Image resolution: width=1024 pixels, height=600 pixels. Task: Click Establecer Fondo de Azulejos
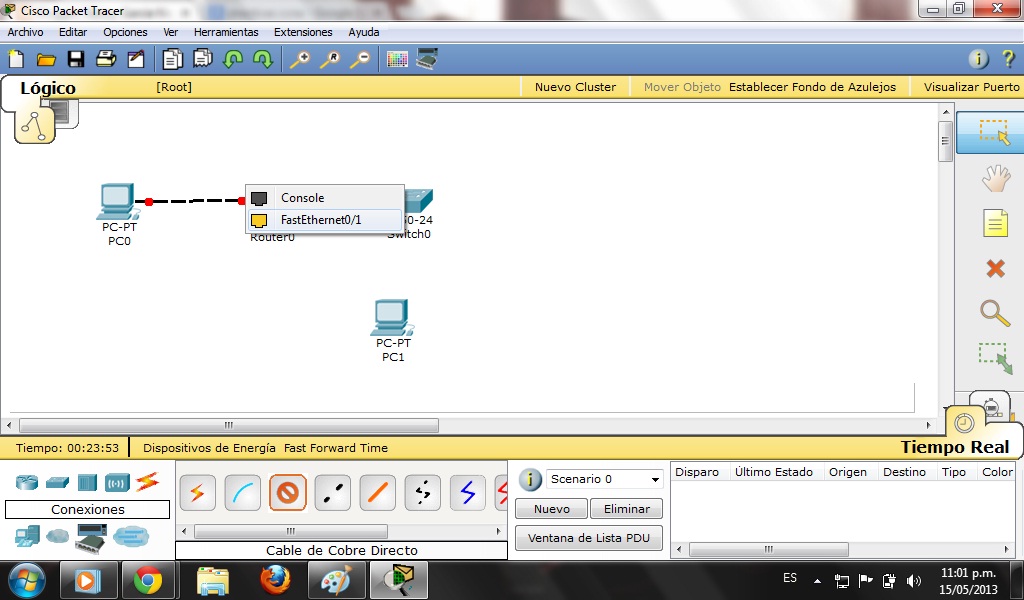(x=812, y=87)
